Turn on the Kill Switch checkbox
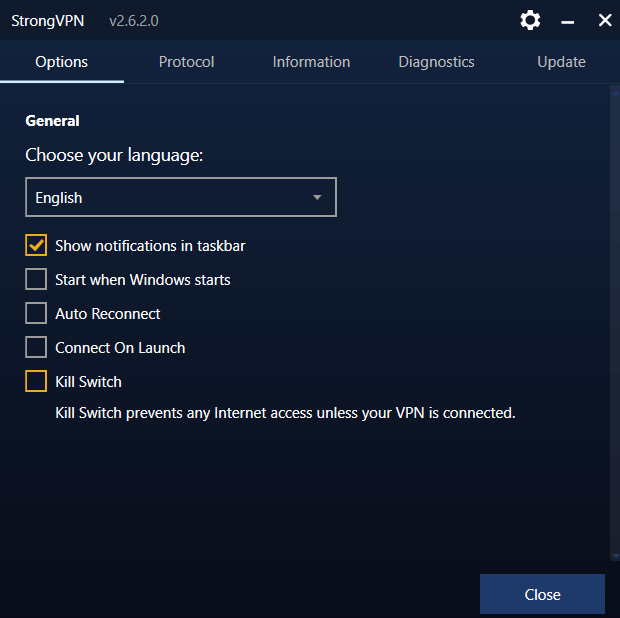 36,381
